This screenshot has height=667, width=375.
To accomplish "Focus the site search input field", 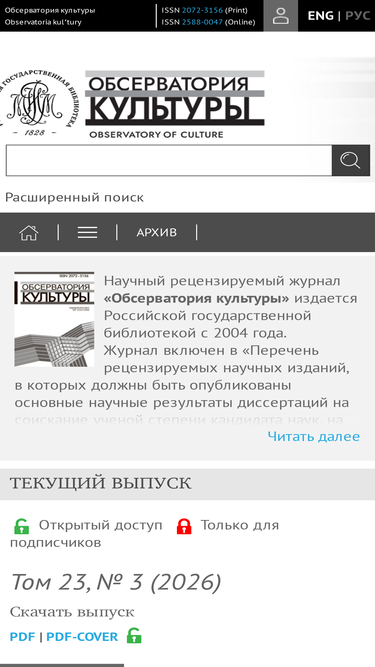I will [169, 160].
